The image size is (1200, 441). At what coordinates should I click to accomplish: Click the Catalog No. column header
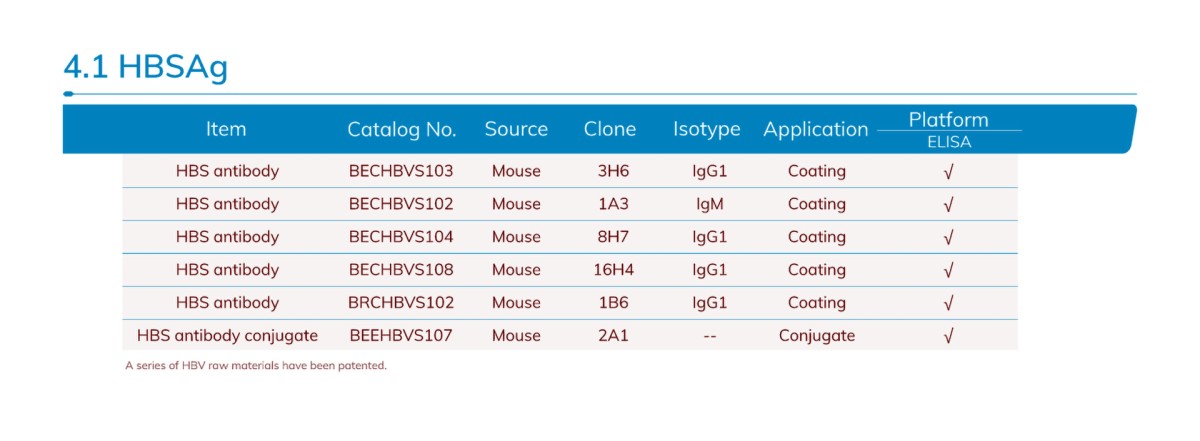tap(401, 129)
